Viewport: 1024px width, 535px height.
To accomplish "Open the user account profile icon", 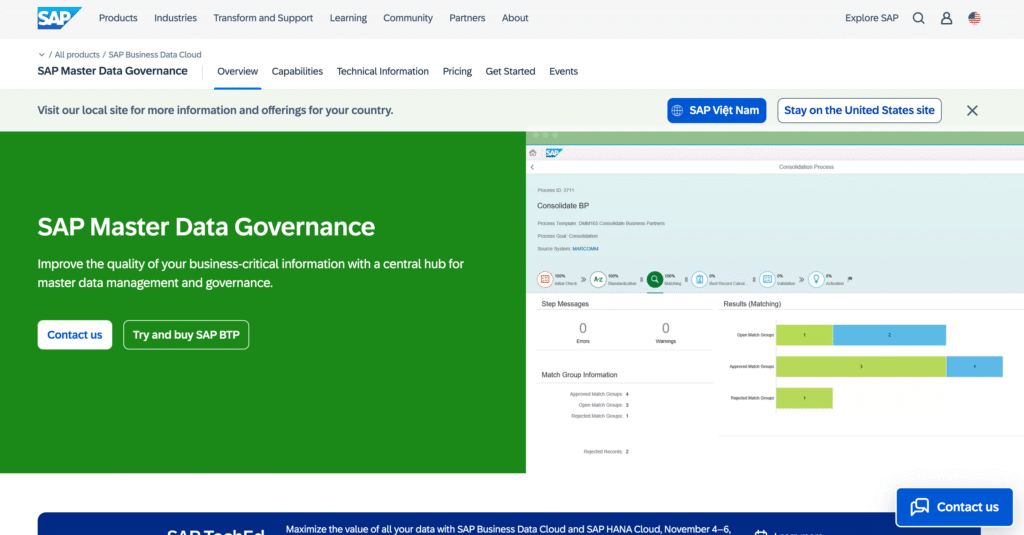I will click(x=946, y=18).
